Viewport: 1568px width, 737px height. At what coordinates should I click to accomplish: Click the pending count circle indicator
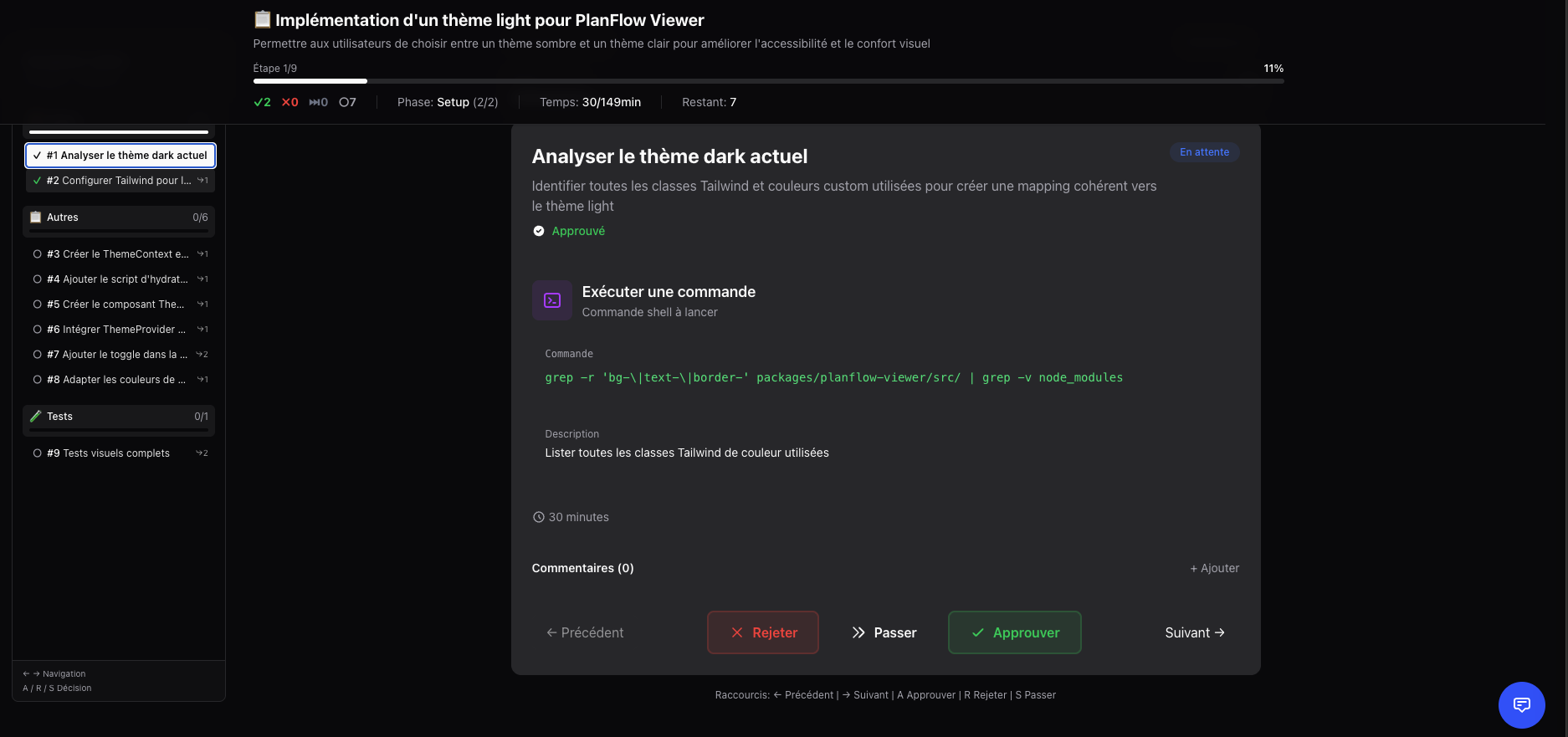click(347, 102)
